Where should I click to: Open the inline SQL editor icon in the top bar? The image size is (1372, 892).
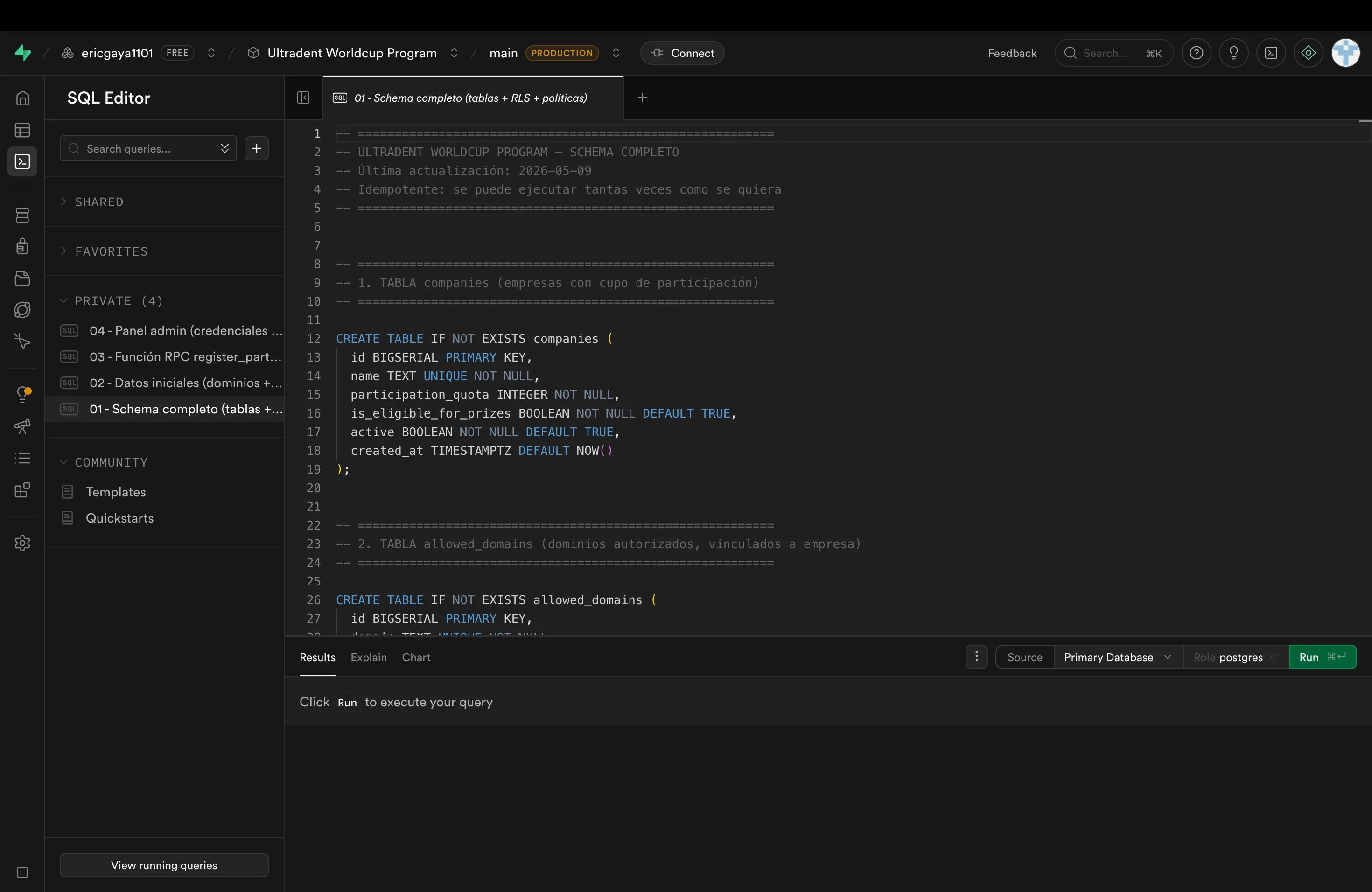point(1271,53)
